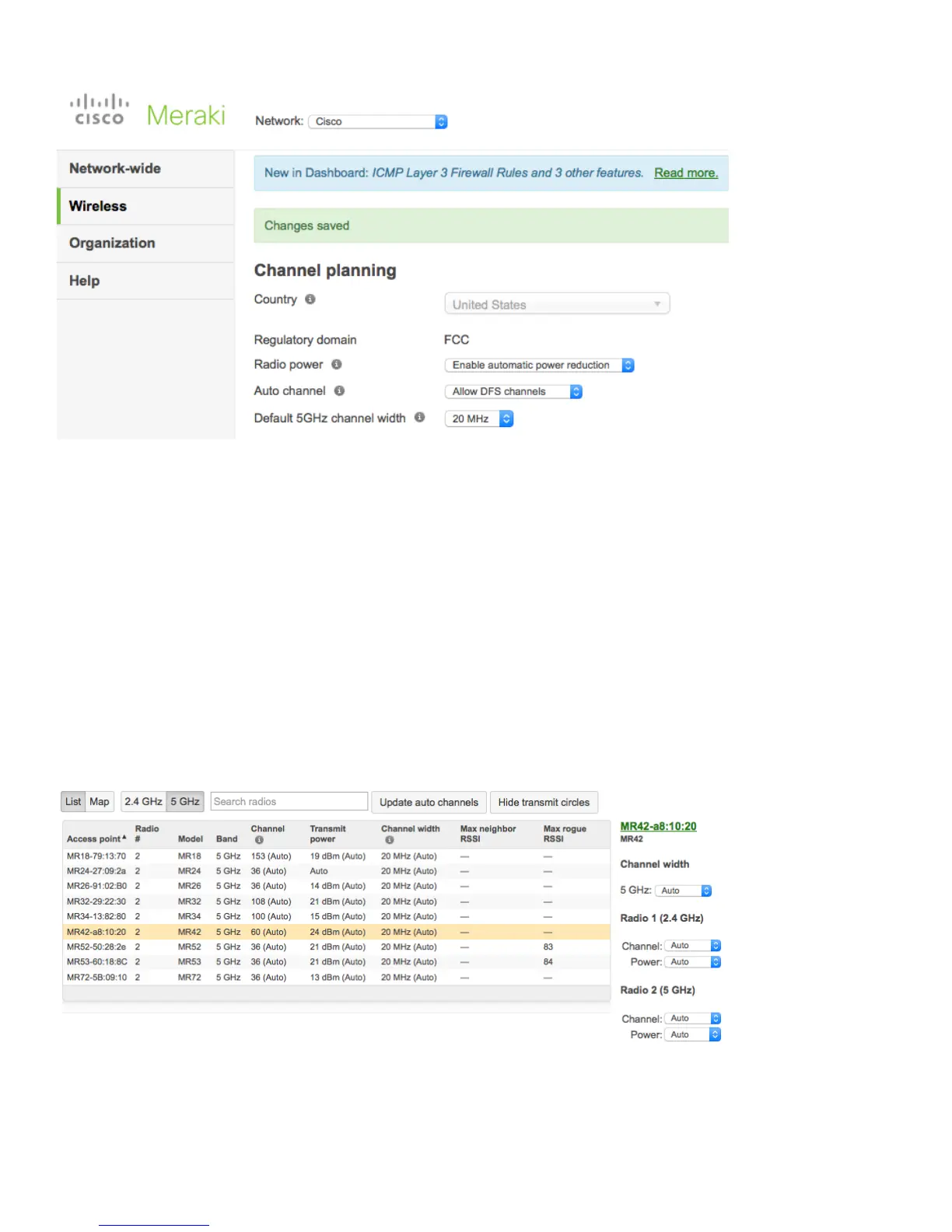Select the MR26-91:02:B0 row
Viewport: 952px width, 1232px height.
tap(336, 886)
